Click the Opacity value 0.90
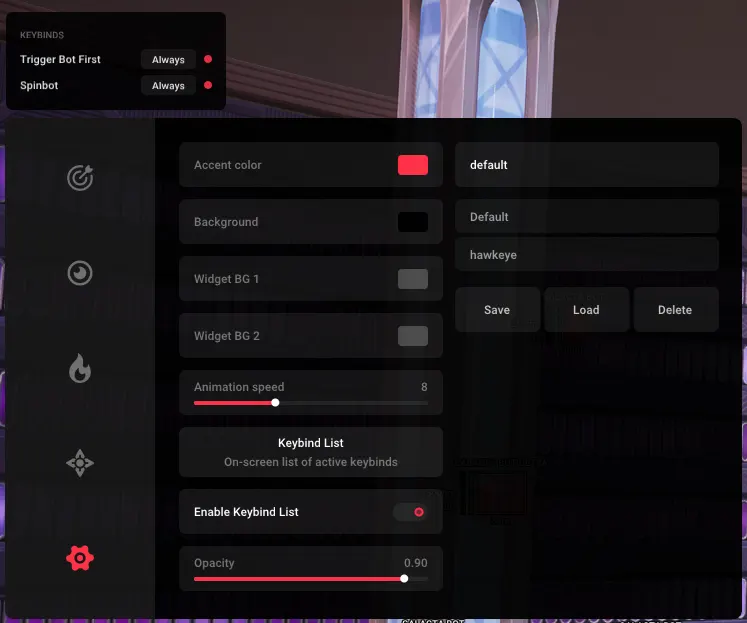 click(415, 563)
